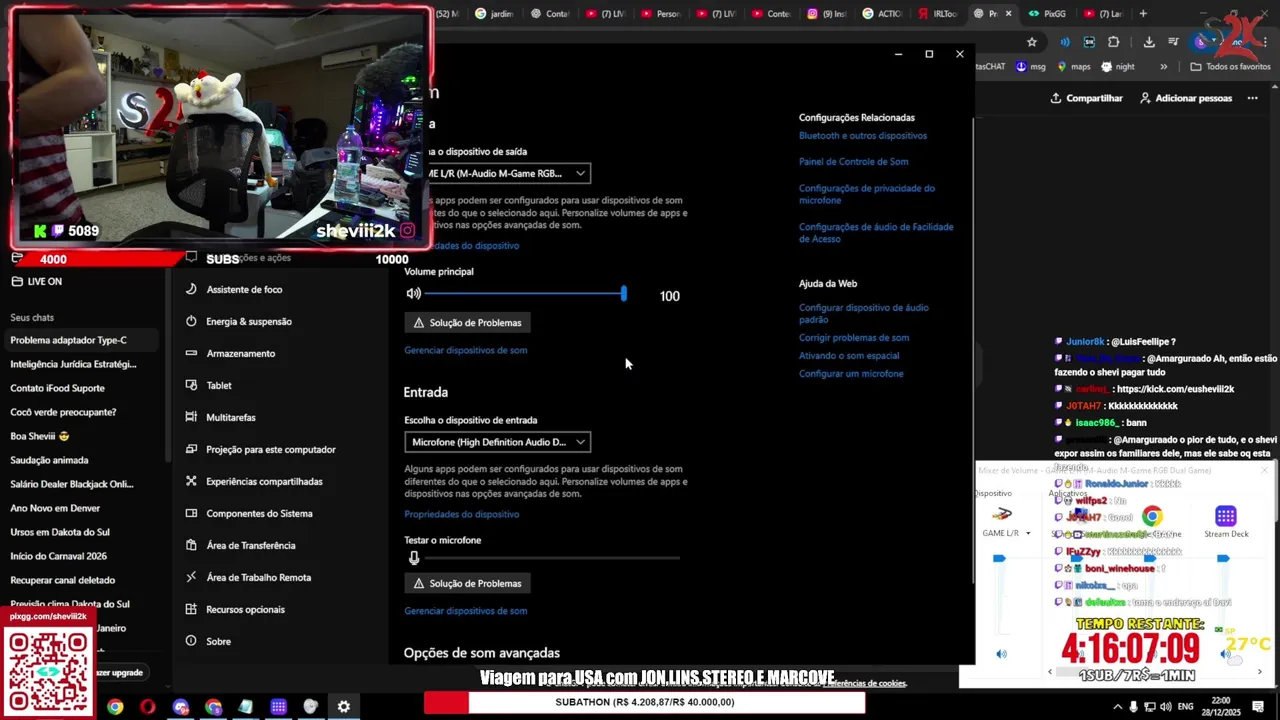Open output Gerenciar dispositivos de som link
The width and height of the screenshot is (1280, 720).
(x=465, y=350)
